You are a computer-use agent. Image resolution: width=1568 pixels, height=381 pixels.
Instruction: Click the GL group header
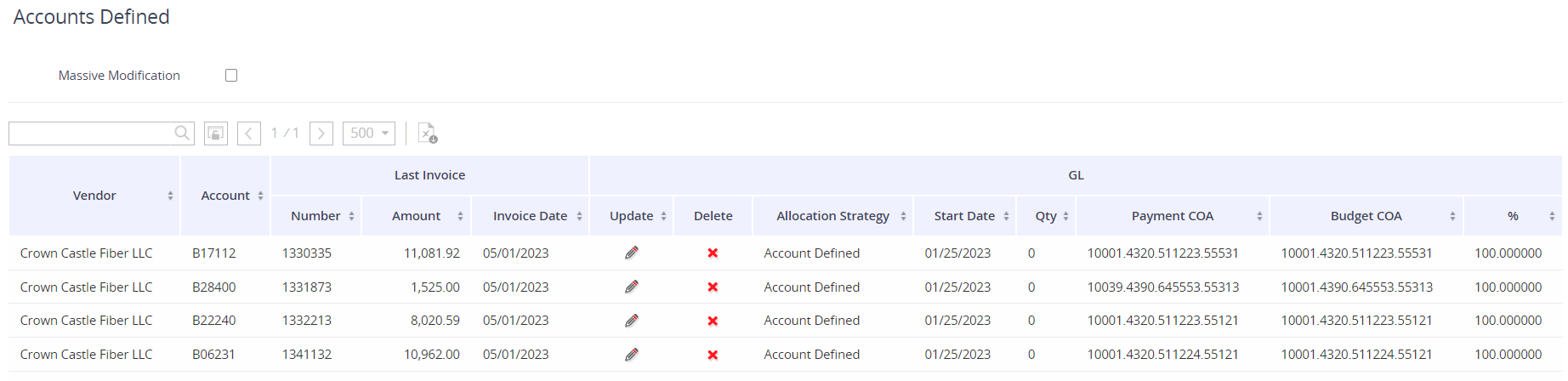tap(1076, 175)
